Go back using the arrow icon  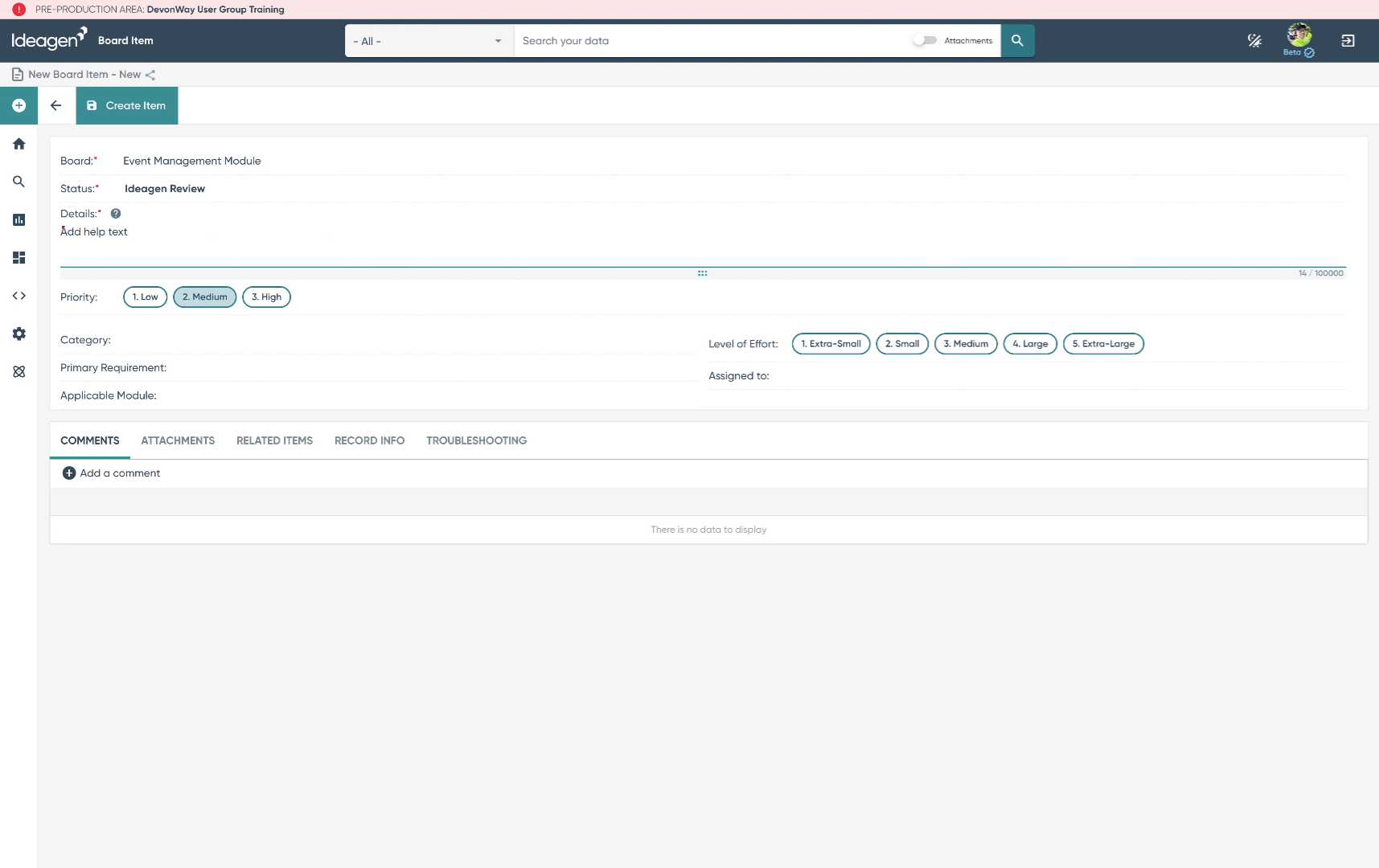coord(56,105)
